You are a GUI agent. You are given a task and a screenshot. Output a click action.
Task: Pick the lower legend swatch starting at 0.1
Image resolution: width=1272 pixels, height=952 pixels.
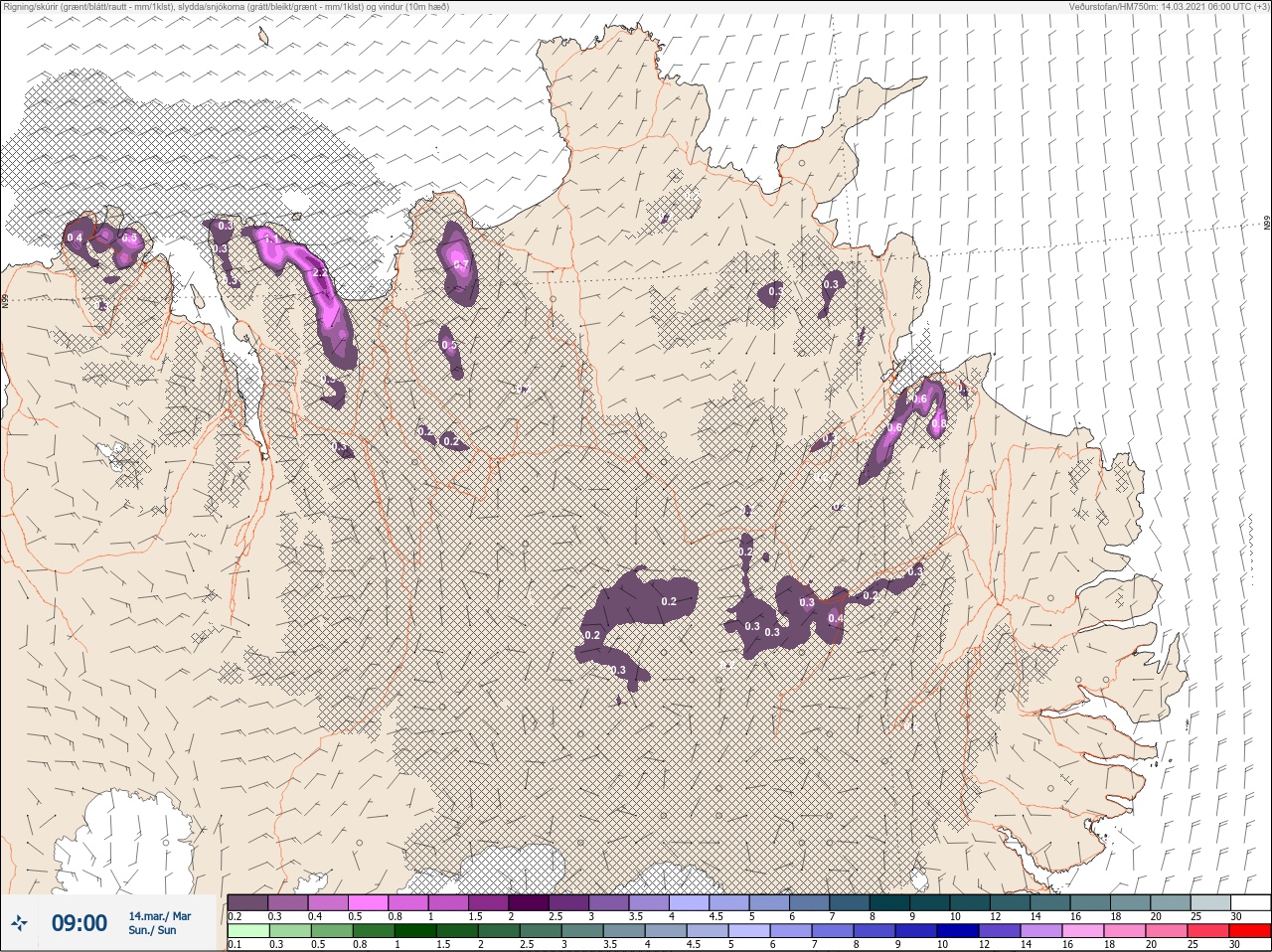247,931
